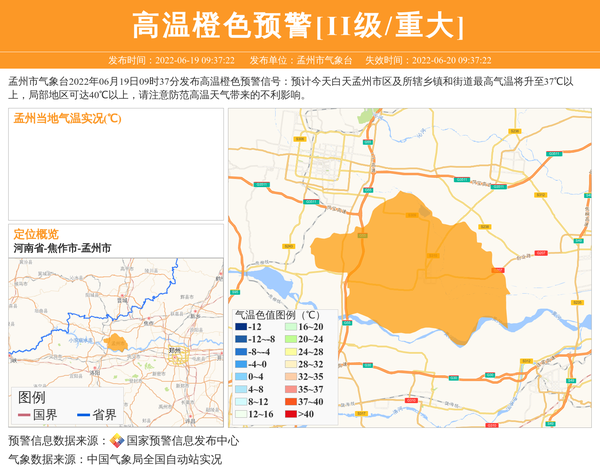Click the 河南省-焦作市-孟州市 location label
Screen dimensions: 600x471
click(62, 248)
